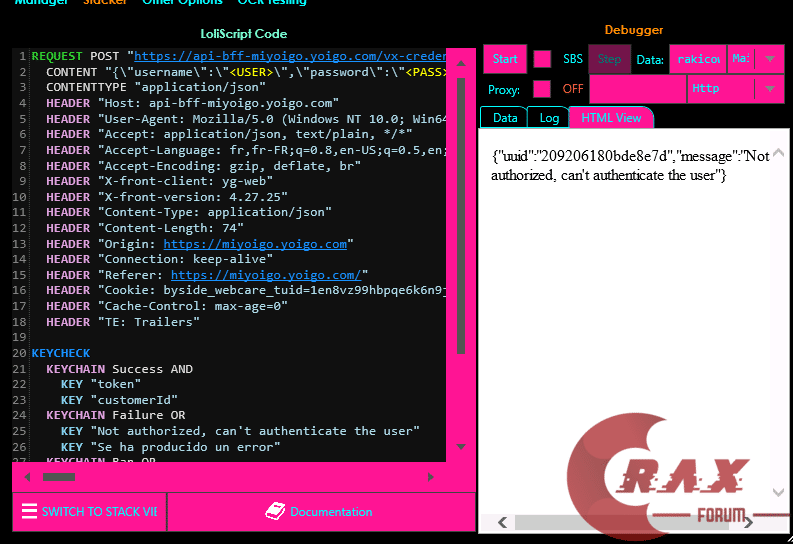This screenshot has width=793, height=544.
Task: Click the empty proxy address field
Action: coord(638,89)
